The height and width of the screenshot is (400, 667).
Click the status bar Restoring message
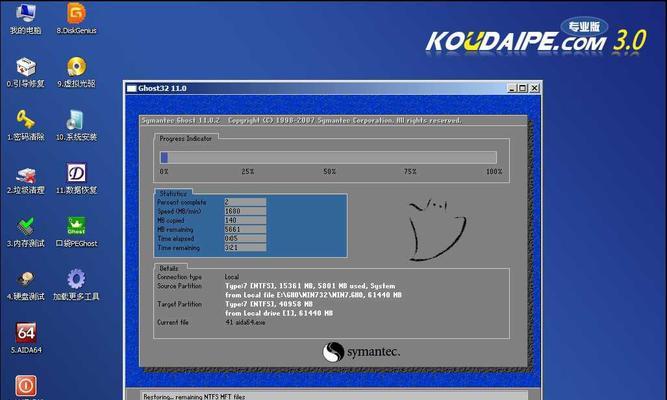(194, 396)
